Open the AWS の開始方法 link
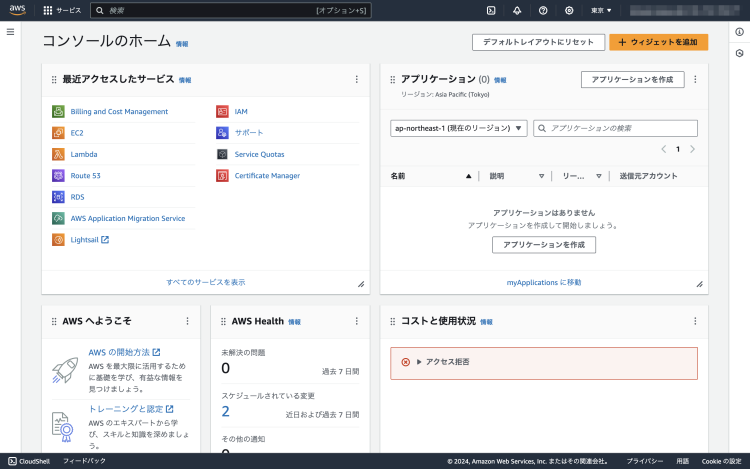750x469 pixels. coord(124,352)
